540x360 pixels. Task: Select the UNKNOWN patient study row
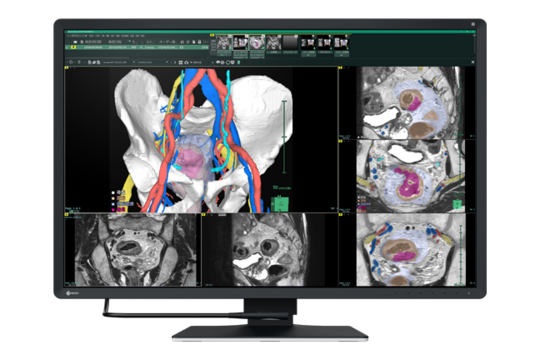coord(137,47)
